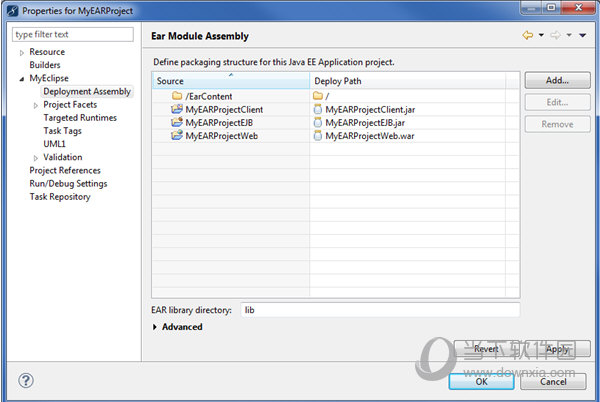Click the MyEARProjectEJB project icon
The width and height of the screenshot is (600, 402).
pos(177,122)
